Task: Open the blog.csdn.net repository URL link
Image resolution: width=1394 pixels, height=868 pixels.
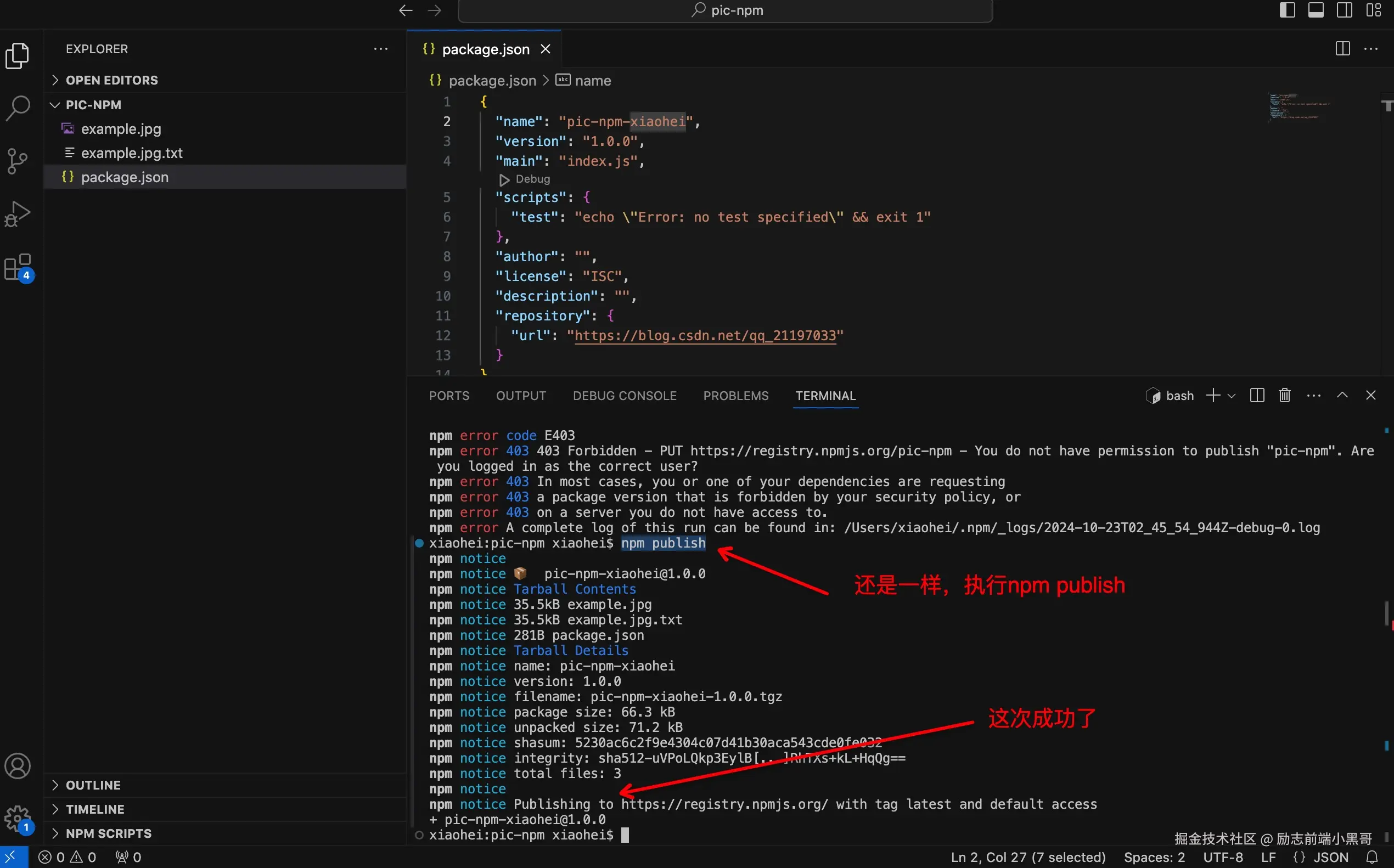Action: point(705,335)
